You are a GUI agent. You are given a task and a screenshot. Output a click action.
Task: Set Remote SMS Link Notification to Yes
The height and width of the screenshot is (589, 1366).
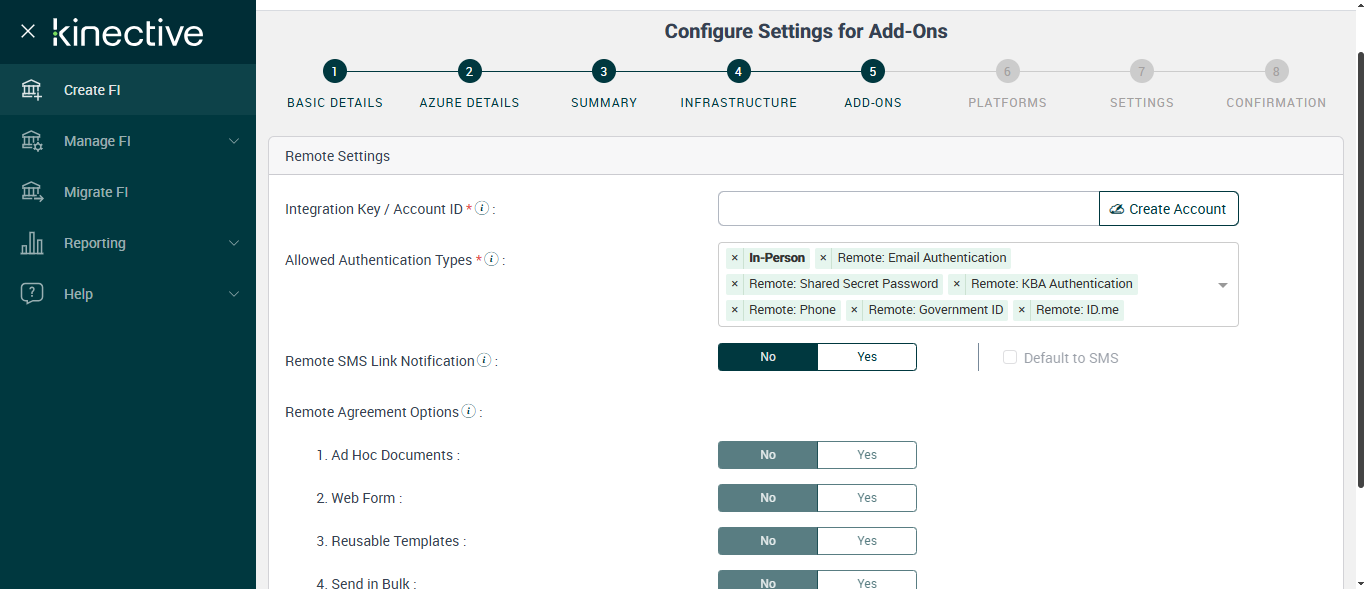[x=866, y=357]
